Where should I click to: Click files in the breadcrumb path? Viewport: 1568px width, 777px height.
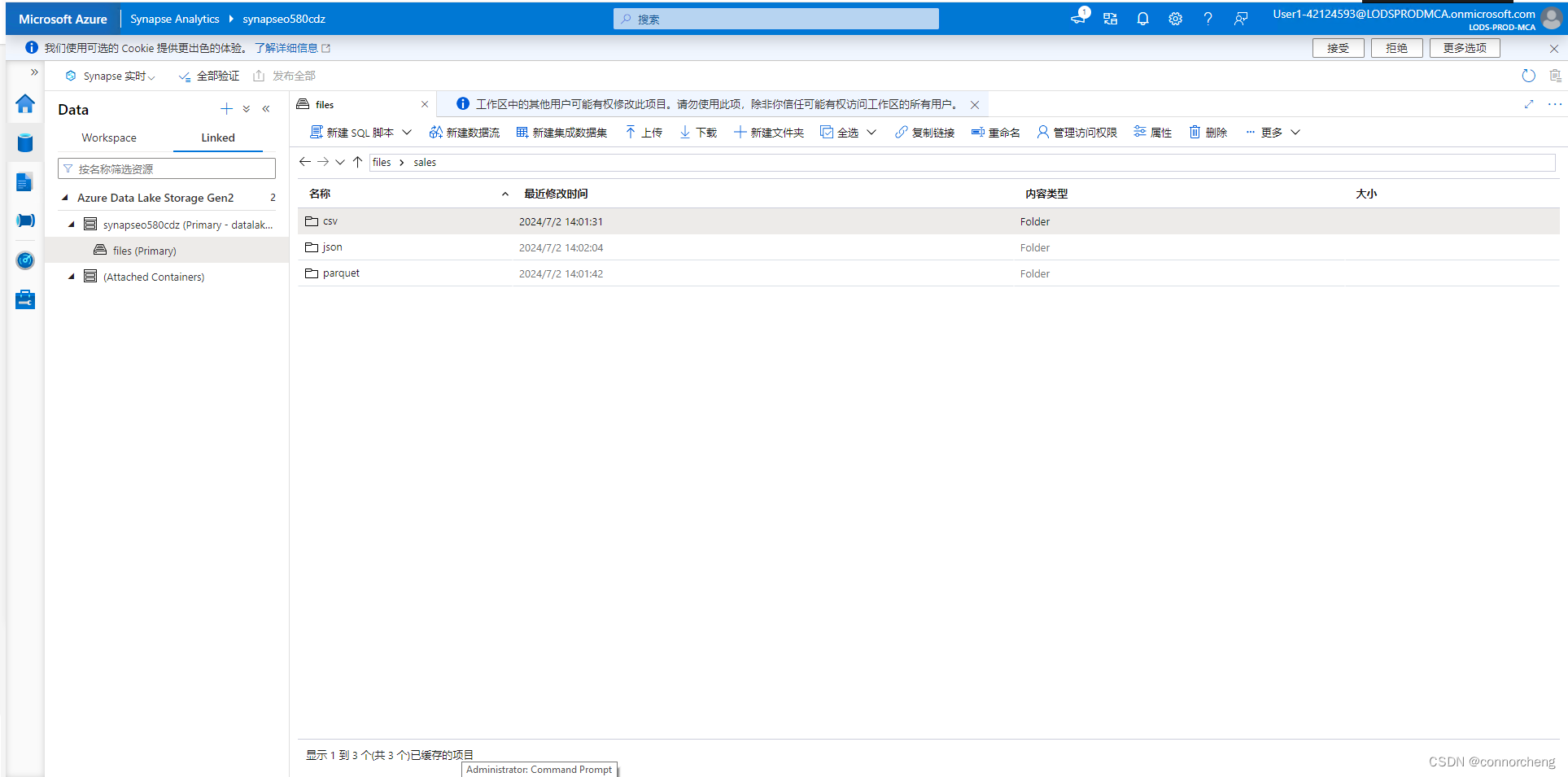click(x=382, y=162)
